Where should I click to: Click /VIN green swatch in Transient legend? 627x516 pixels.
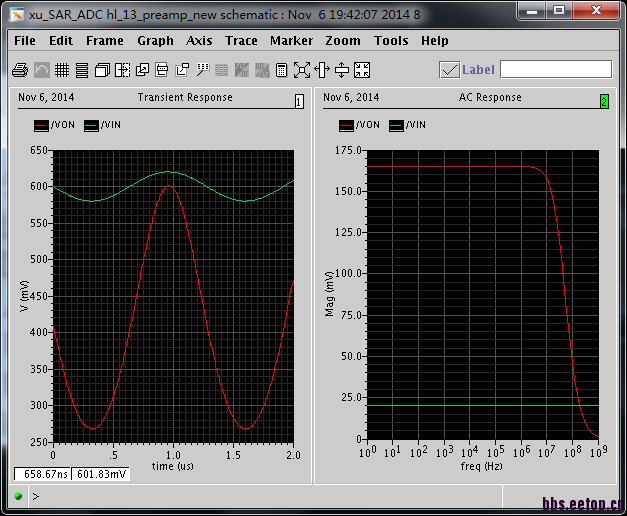(91, 126)
